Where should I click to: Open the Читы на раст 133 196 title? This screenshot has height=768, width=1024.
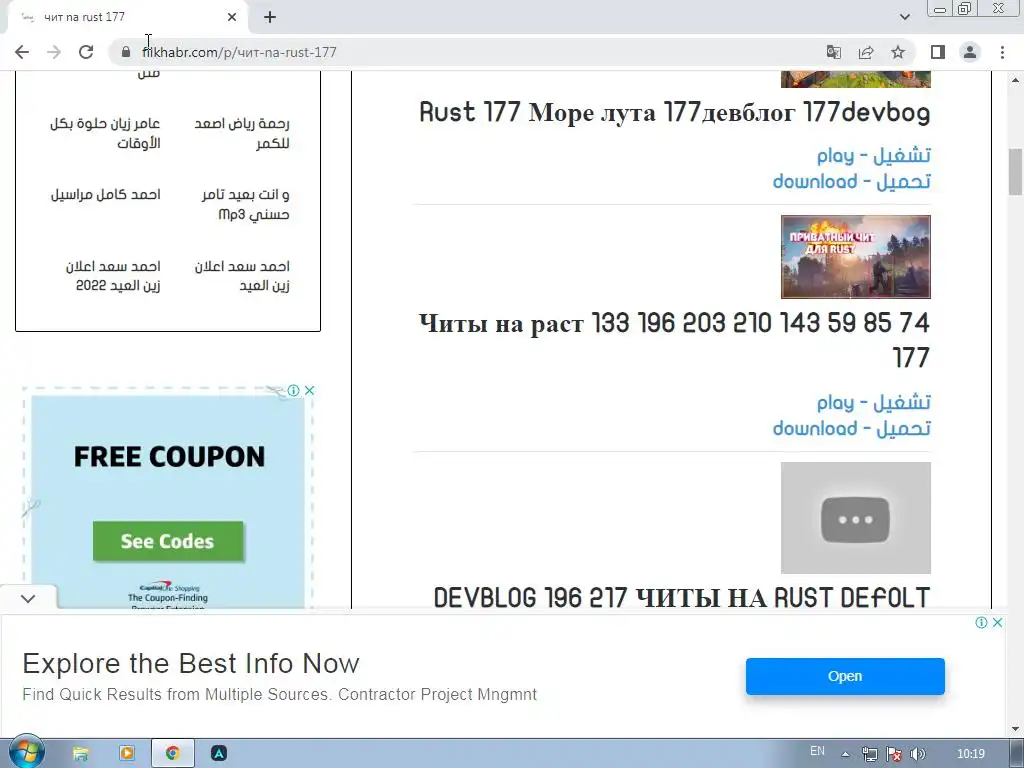pos(675,340)
